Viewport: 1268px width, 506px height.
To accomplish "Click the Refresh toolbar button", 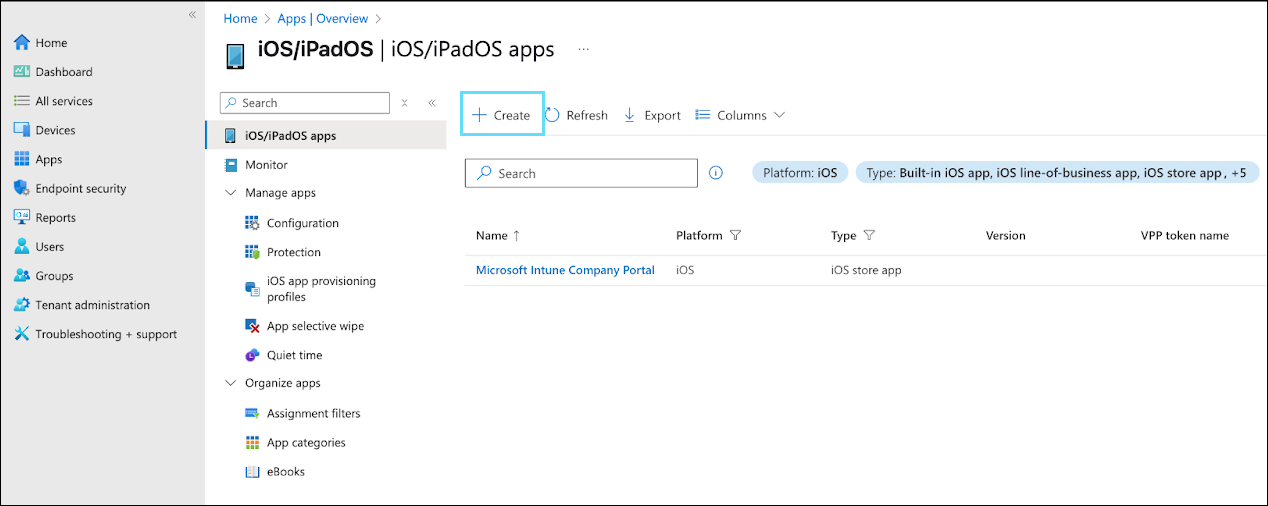I will point(576,115).
